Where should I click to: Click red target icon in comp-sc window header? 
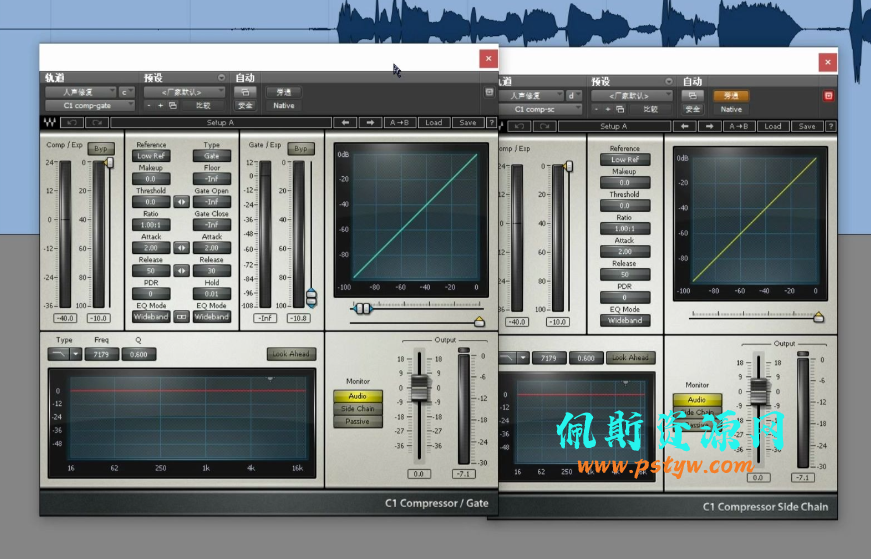point(828,96)
